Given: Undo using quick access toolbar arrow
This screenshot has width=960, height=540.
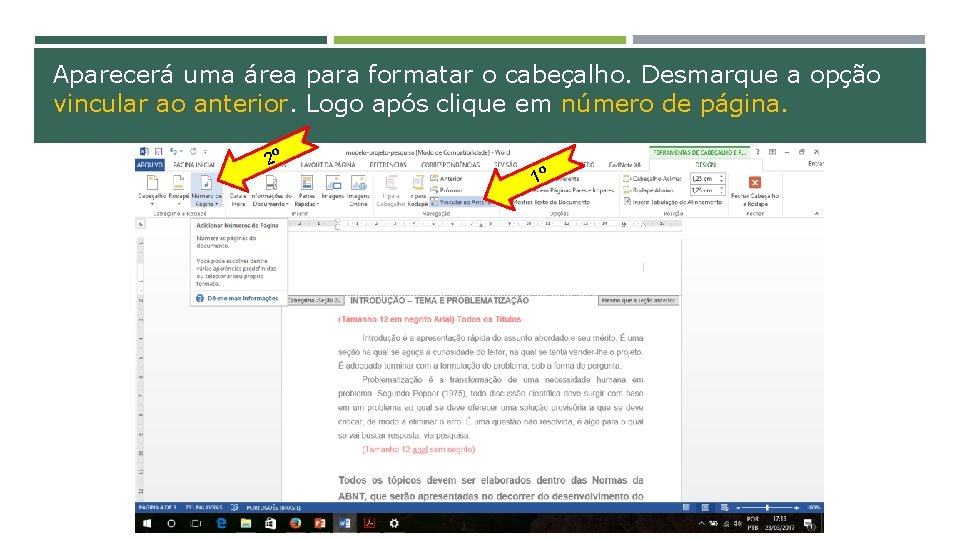Looking at the screenshot, I should click(x=174, y=151).
